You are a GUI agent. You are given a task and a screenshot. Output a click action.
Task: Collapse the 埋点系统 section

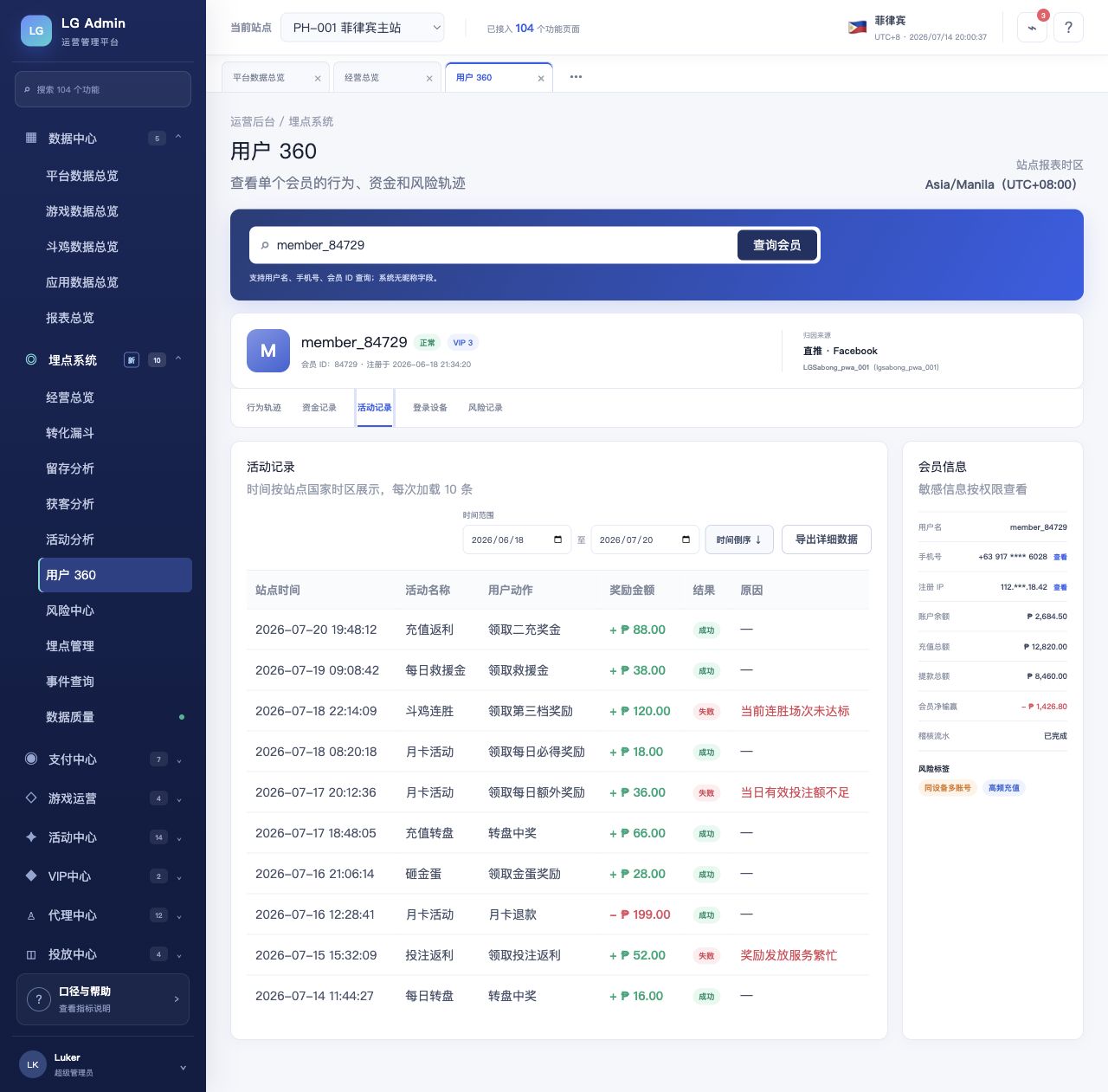click(178, 359)
